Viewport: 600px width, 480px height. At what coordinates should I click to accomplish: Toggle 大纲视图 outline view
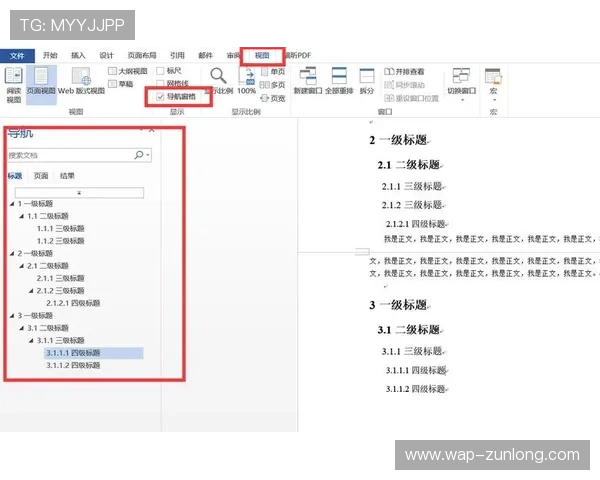tap(128, 71)
